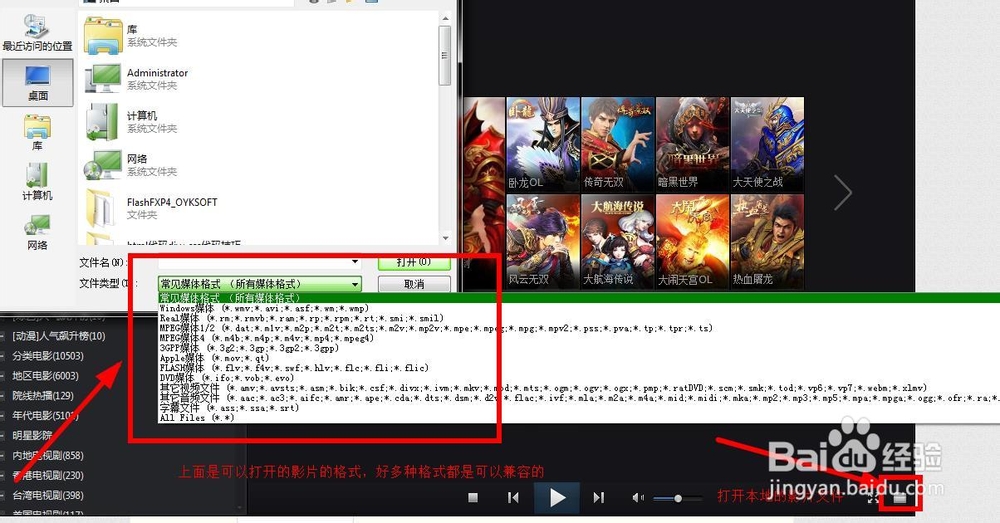Collapse the 分类电影(10503) category
This screenshot has width=1000, height=523.
click(x=3, y=356)
